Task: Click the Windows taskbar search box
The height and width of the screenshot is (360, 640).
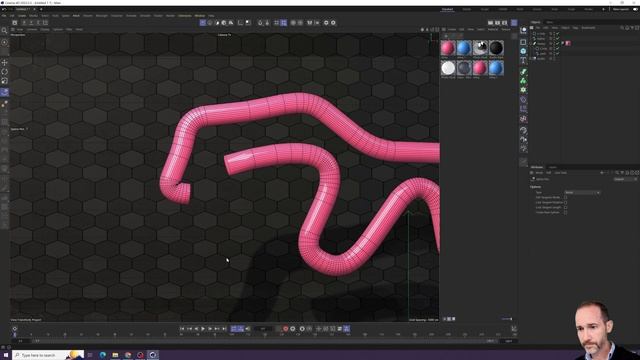Action: coord(48,355)
